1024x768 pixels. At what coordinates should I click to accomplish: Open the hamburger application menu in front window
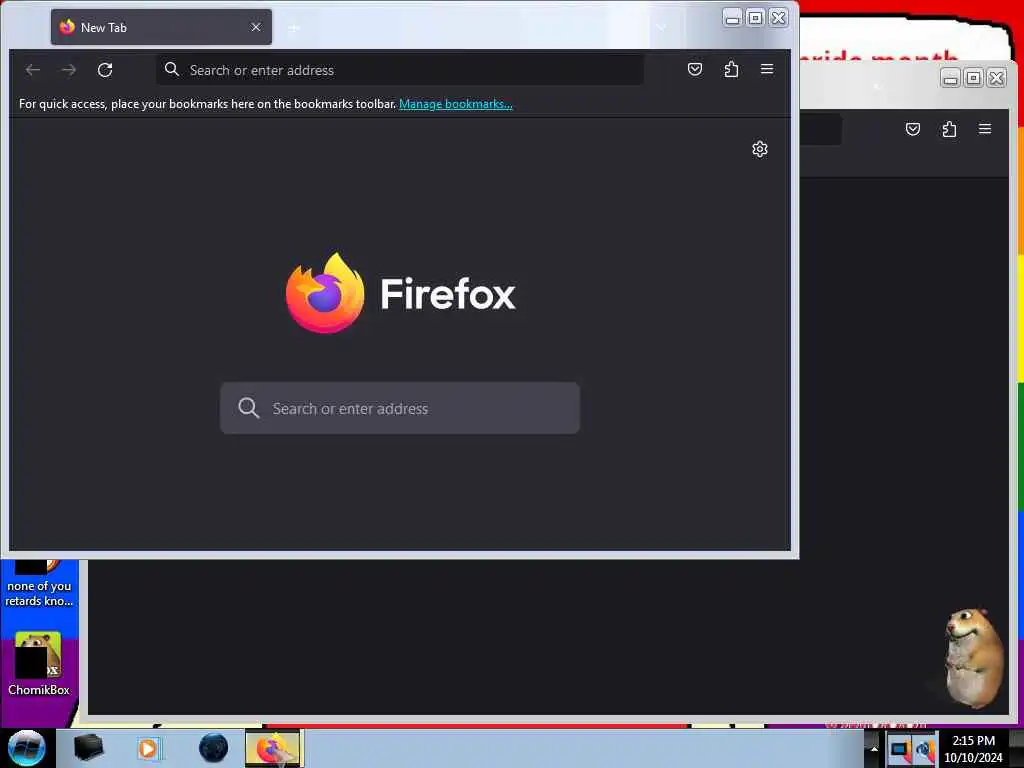(x=767, y=69)
